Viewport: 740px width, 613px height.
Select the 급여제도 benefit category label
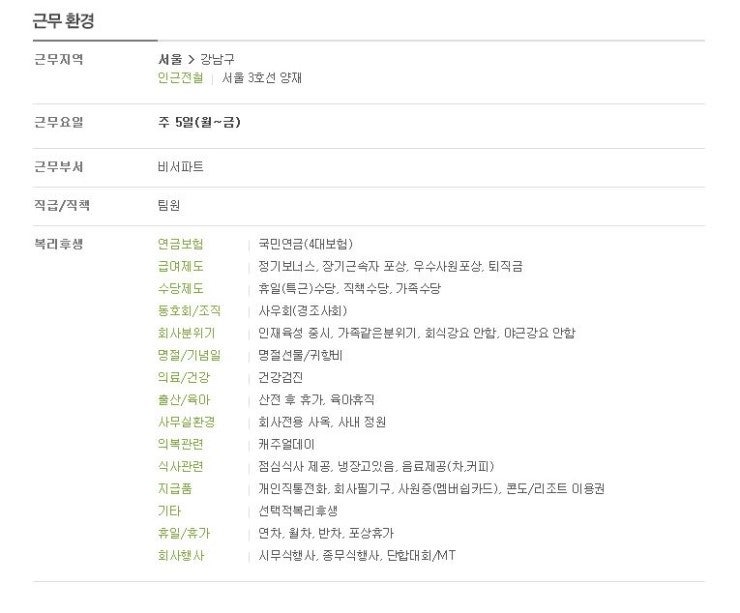[x=180, y=266]
